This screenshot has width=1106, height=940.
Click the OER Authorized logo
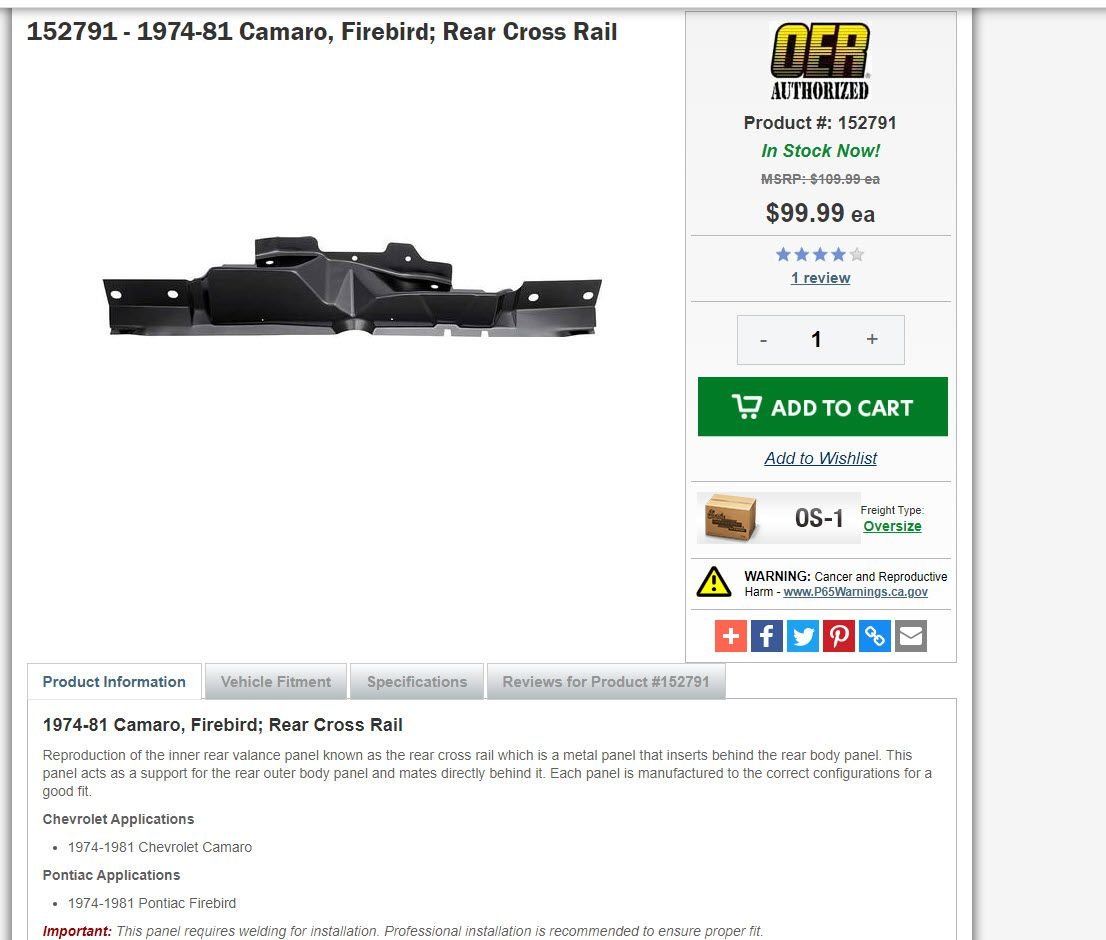point(820,61)
